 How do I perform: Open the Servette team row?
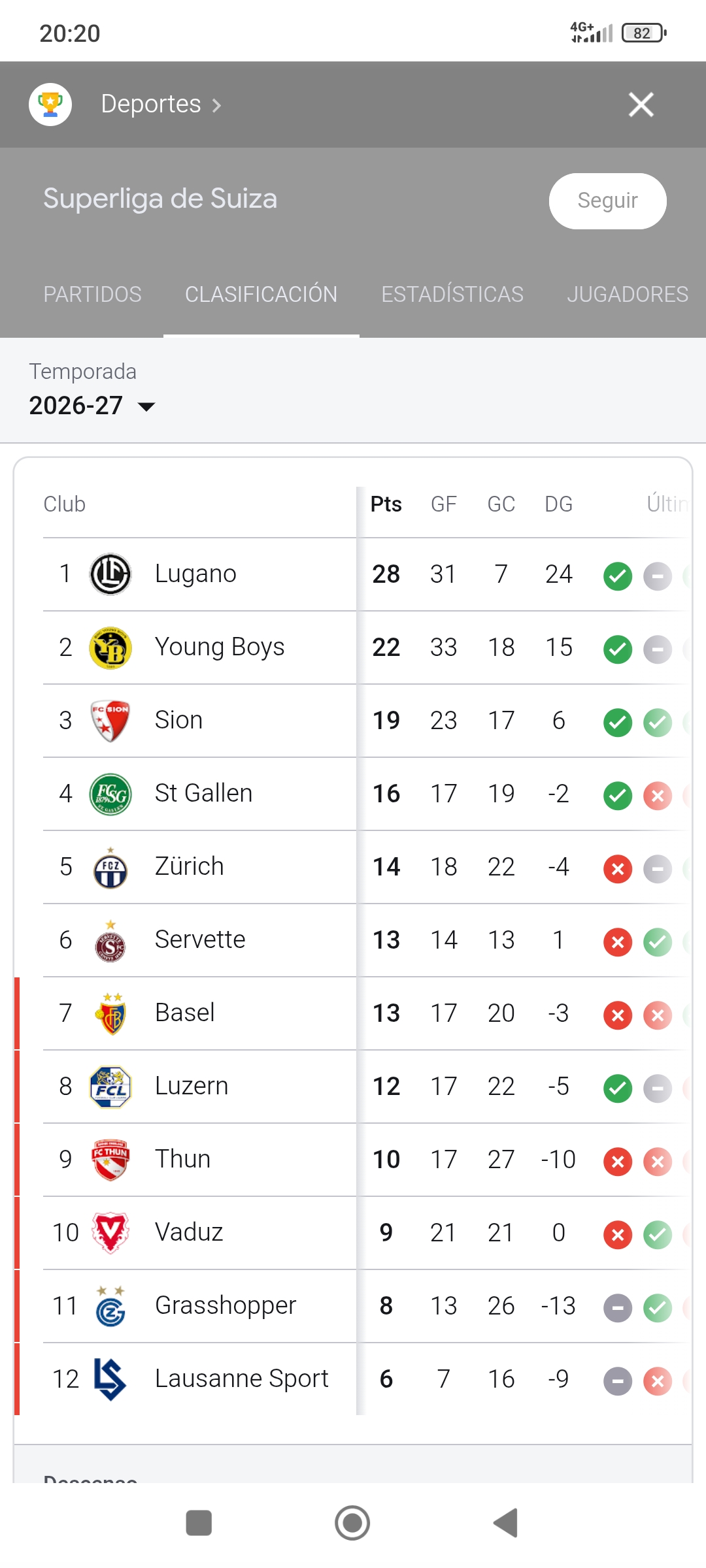[x=353, y=940]
